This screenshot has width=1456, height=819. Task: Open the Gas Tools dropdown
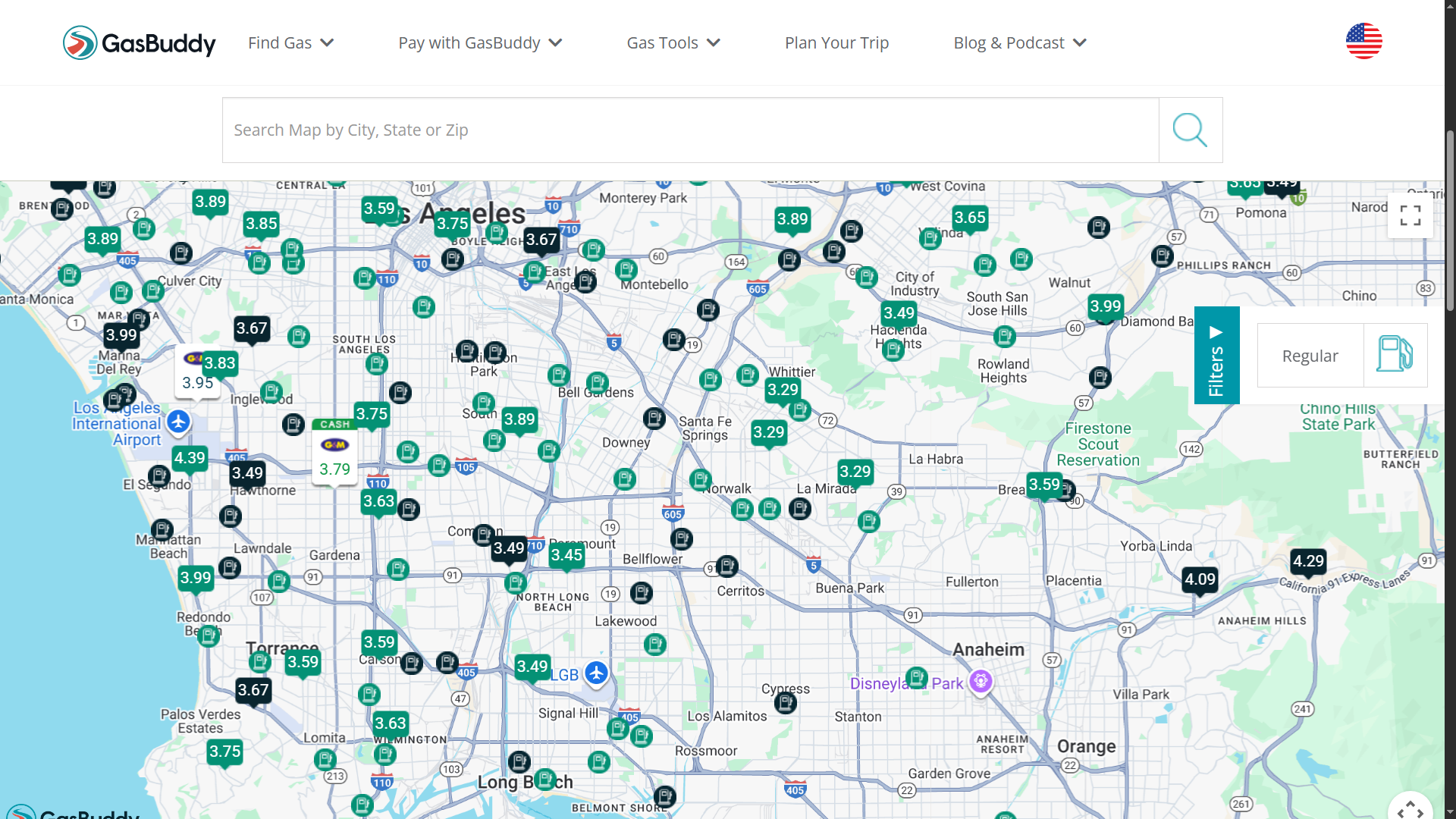click(x=673, y=42)
